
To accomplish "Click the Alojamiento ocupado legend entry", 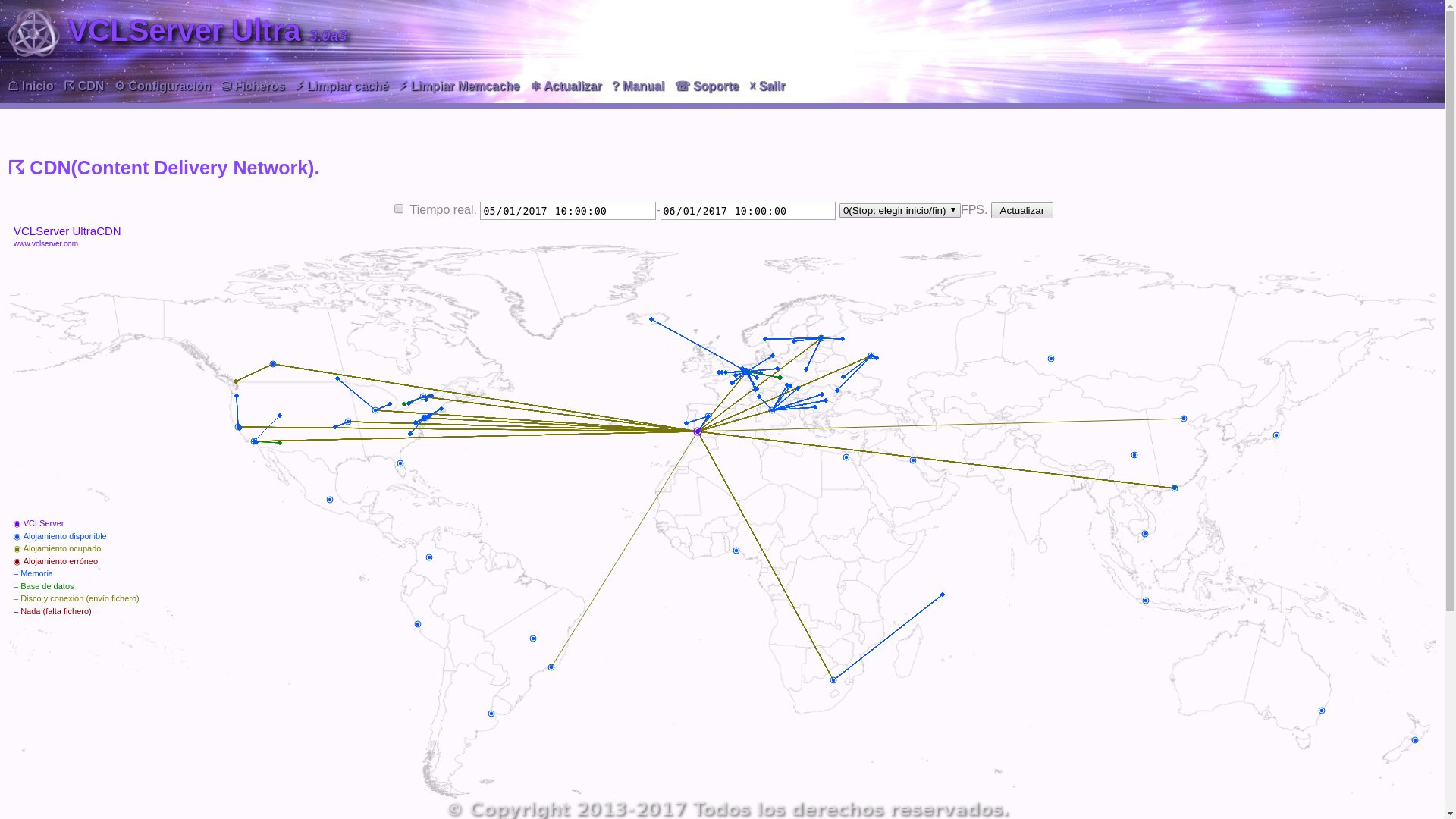I will tap(57, 548).
